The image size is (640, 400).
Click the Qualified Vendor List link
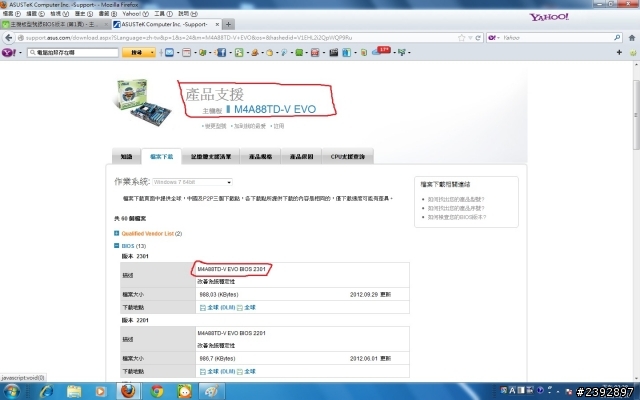click(148, 233)
